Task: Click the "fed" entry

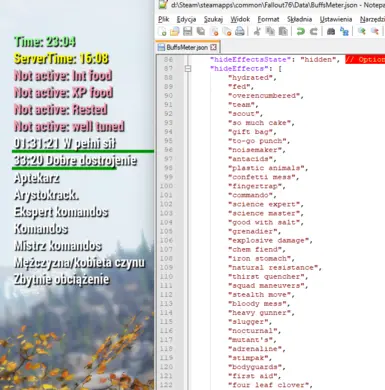Action: 239,87
